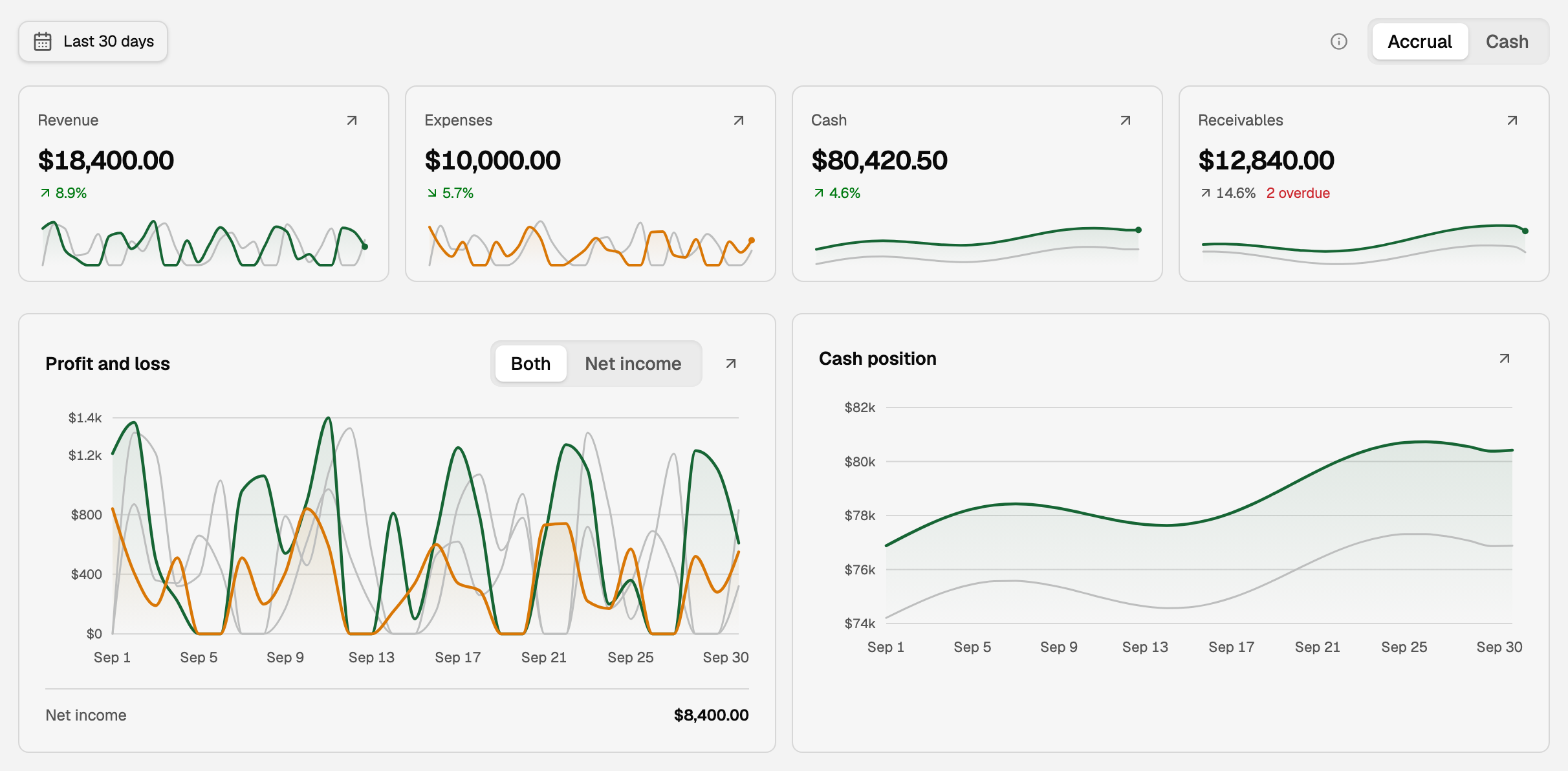Click the Cash position heading
Image resolution: width=1568 pixels, height=771 pixels.
tap(877, 358)
